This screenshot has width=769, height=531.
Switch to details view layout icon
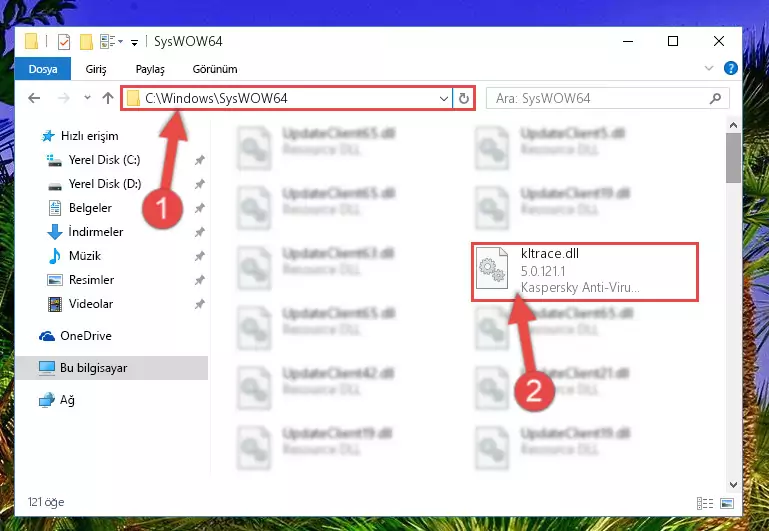coord(705,503)
